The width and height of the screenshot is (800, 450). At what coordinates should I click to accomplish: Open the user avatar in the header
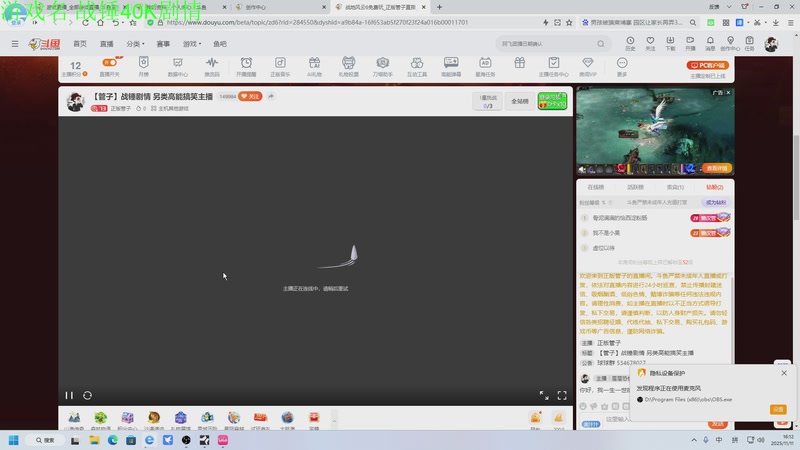pyautogui.click(x=771, y=44)
